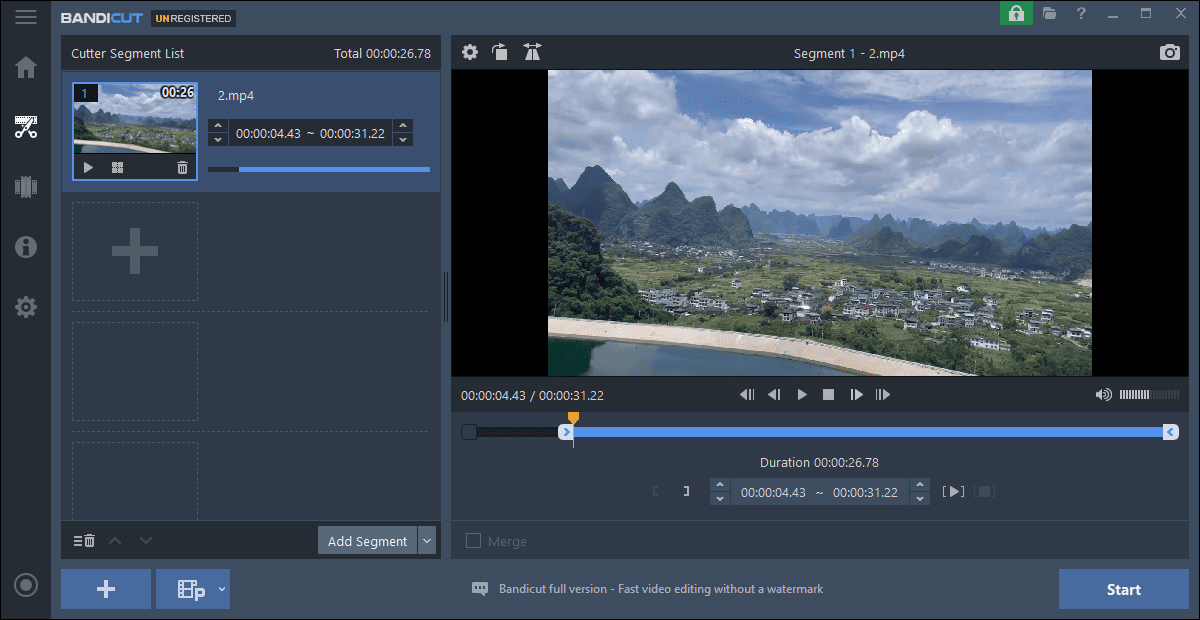Open the output format dropdown near plus button
Screen dimensions: 1200x620
point(193,589)
